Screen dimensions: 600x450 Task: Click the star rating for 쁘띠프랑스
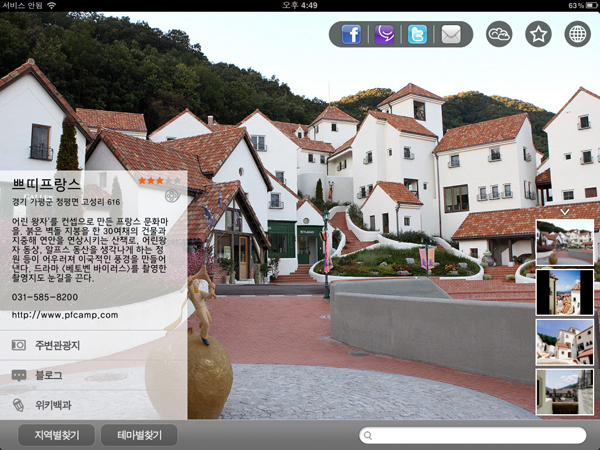(157, 180)
